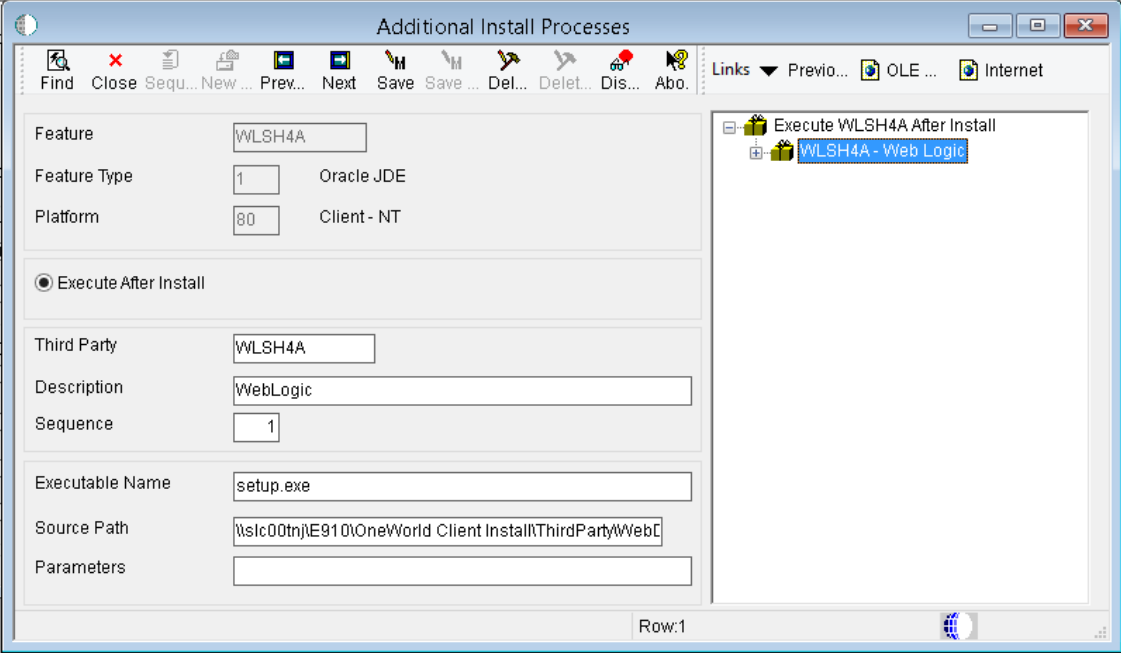The width and height of the screenshot is (1121, 653).
Task: Click the empty Parameters field
Action: [x=462, y=571]
